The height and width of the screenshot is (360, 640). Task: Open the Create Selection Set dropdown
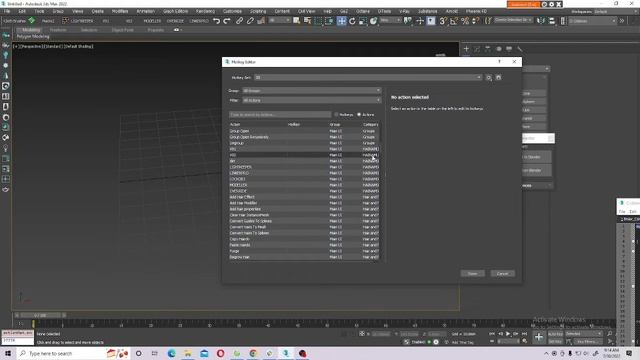pyautogui.click(x=513, y=20)
